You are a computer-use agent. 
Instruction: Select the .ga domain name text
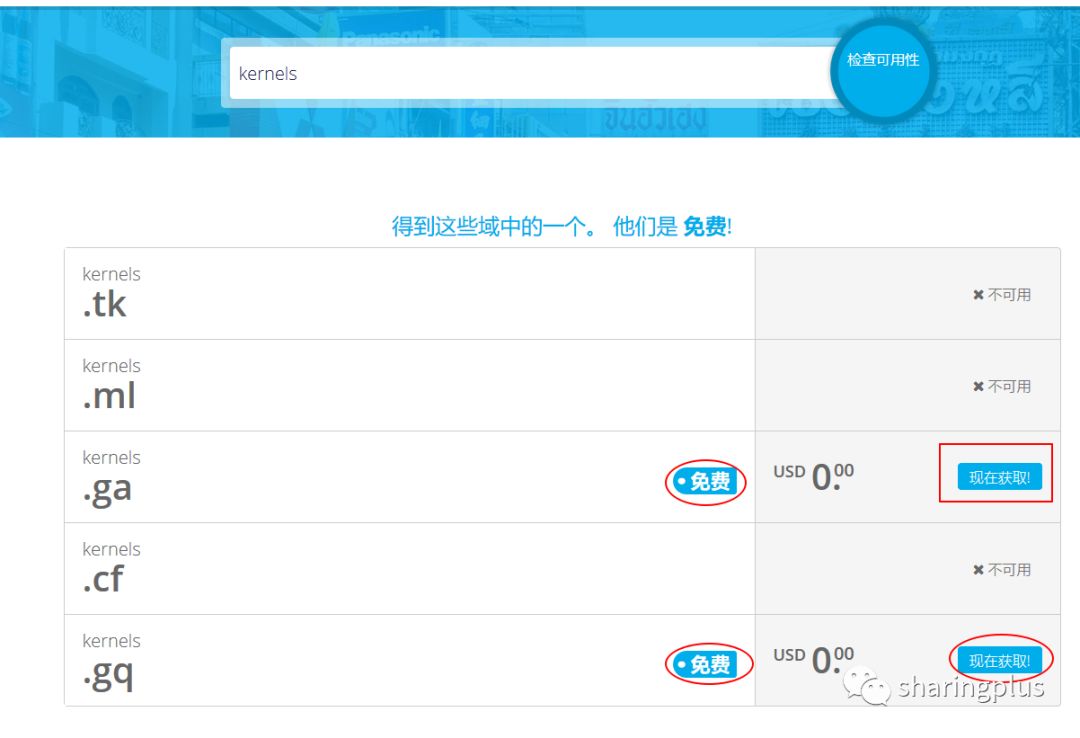[107, 489]
